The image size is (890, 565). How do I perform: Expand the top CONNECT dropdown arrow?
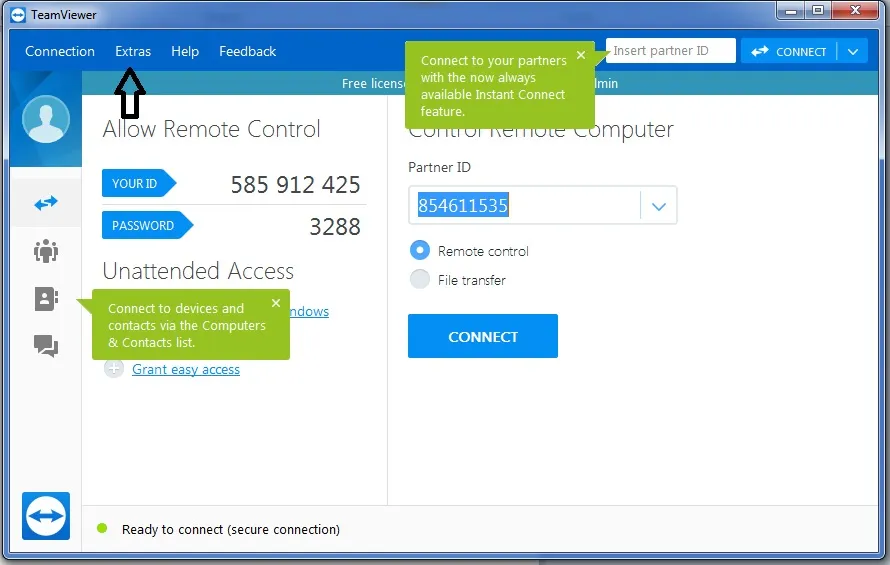(x=853, y=52)
